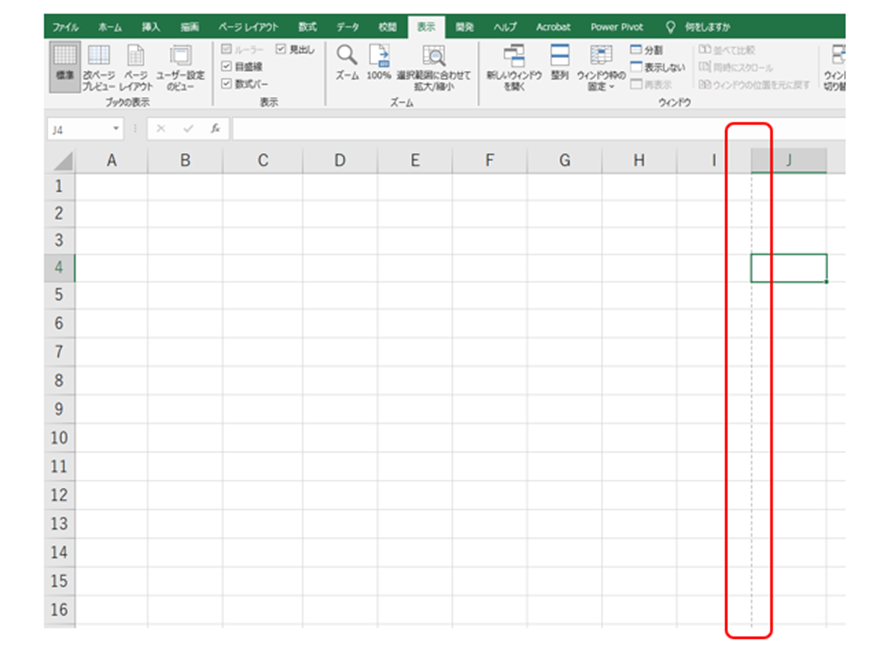The height and width of the screenshot is (657, 869).
Task: Click the 分割 split button
Action: coord(645,49)
